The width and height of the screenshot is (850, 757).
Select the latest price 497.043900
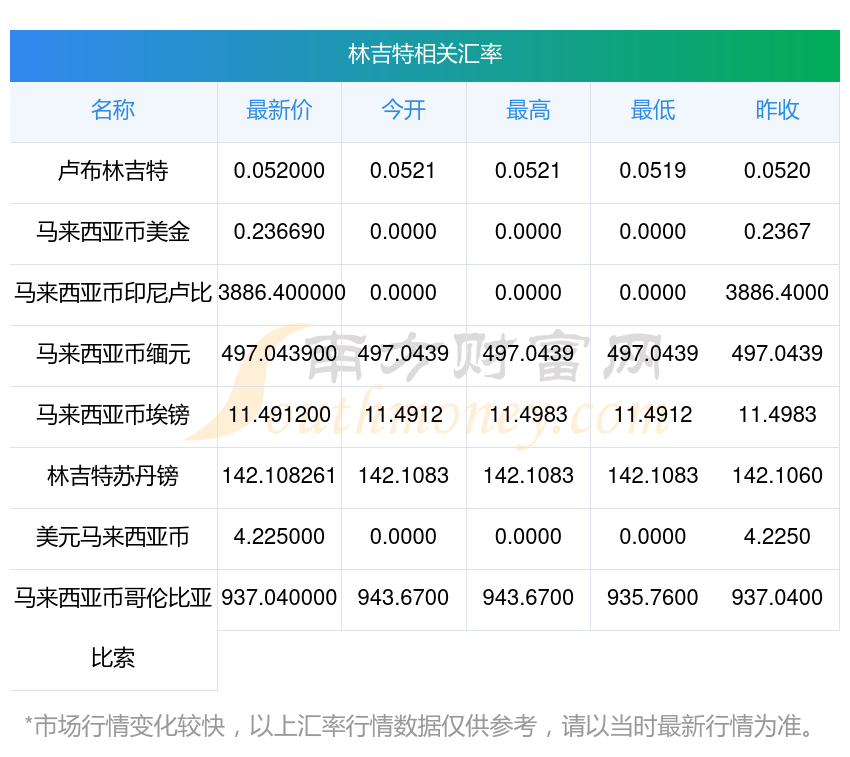(x=279, y=354)
